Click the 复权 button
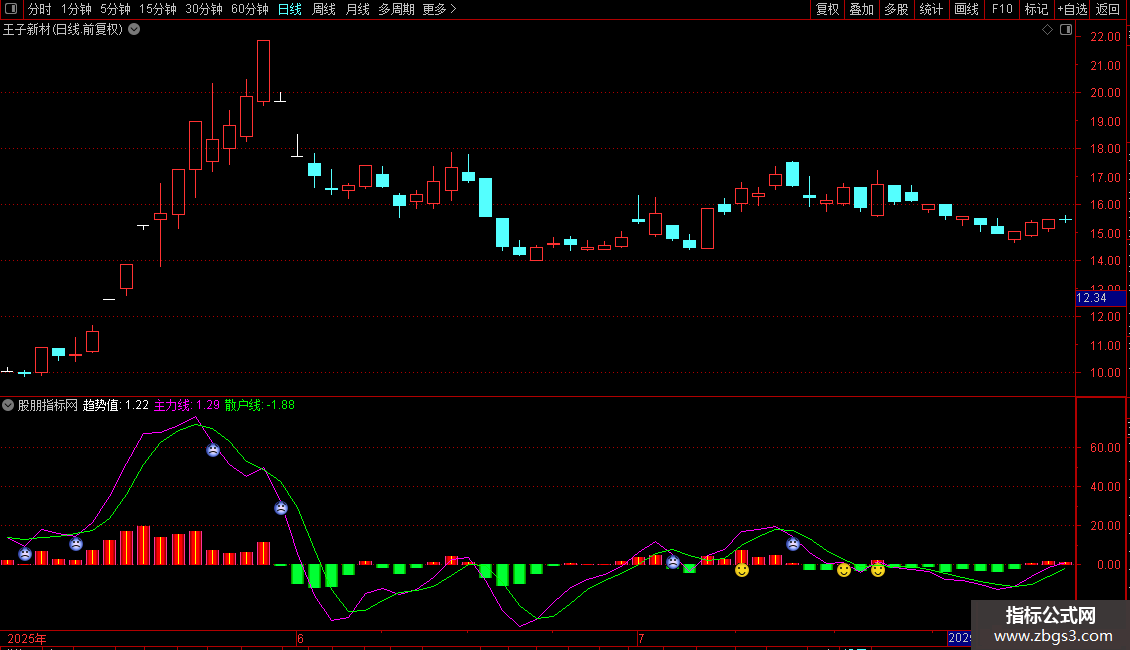The height and width of the screenshot is (650, 1130). coord(827,9)
